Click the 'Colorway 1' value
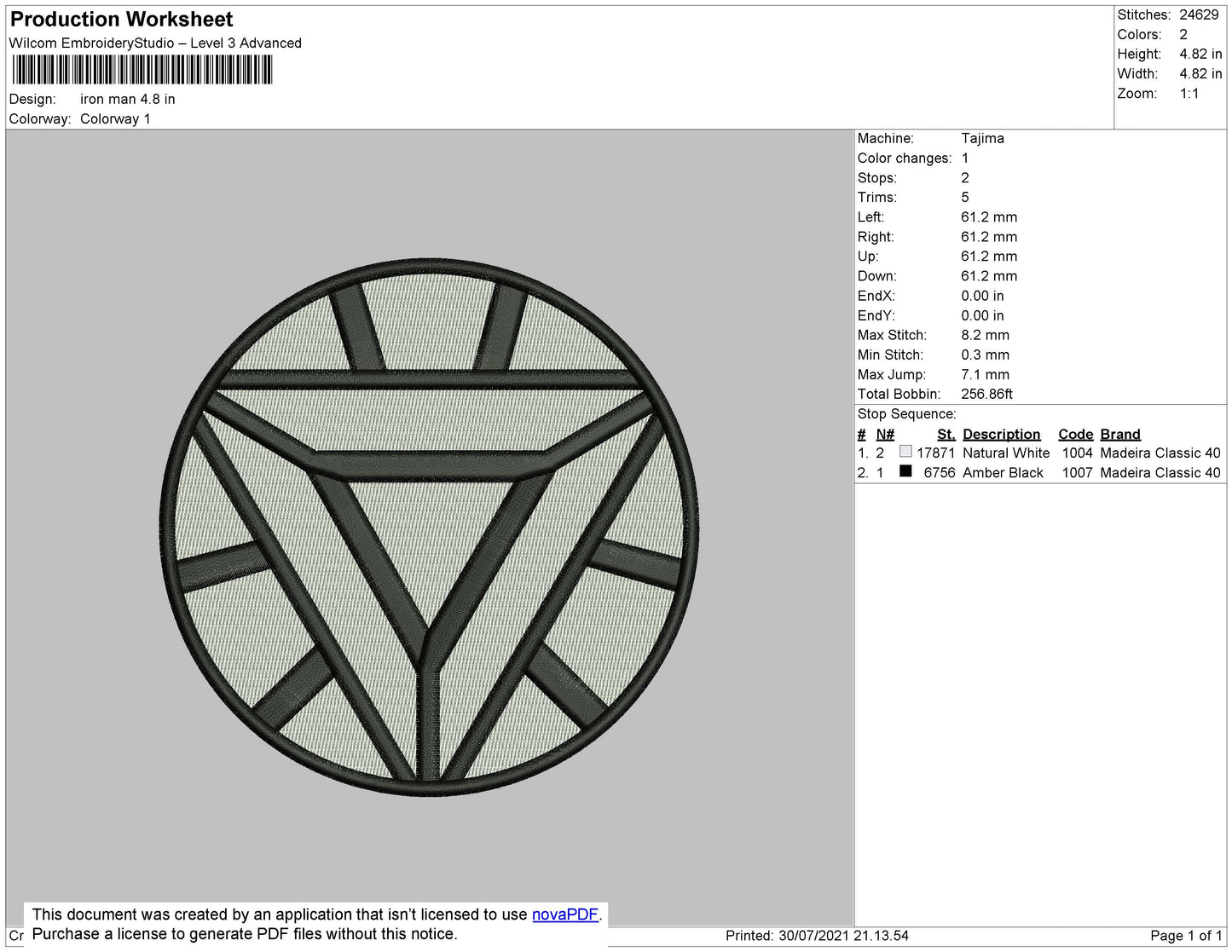Screen dimensions: 1232x952 [115, 118]
